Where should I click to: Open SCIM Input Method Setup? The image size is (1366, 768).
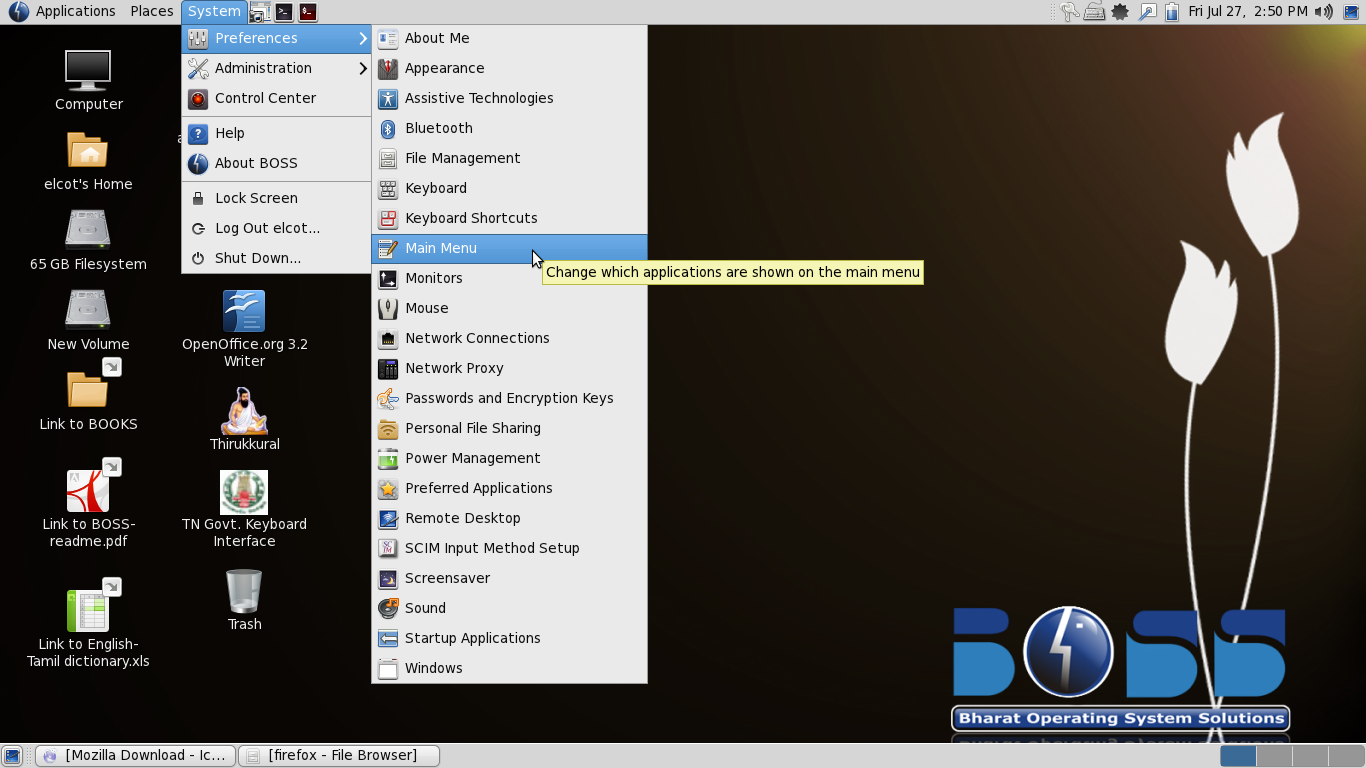click(x=509, y=548)
